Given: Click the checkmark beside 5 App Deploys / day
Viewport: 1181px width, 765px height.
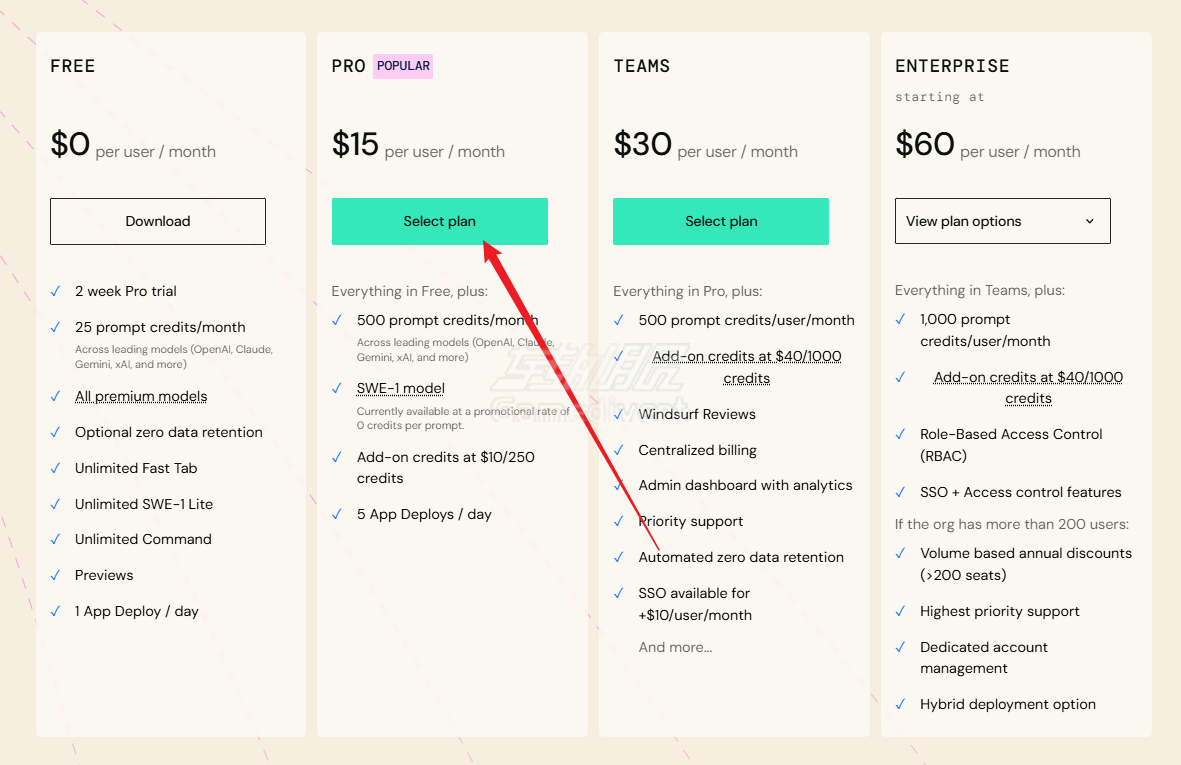Looking at the screenshot, I should tap(337, 514).
